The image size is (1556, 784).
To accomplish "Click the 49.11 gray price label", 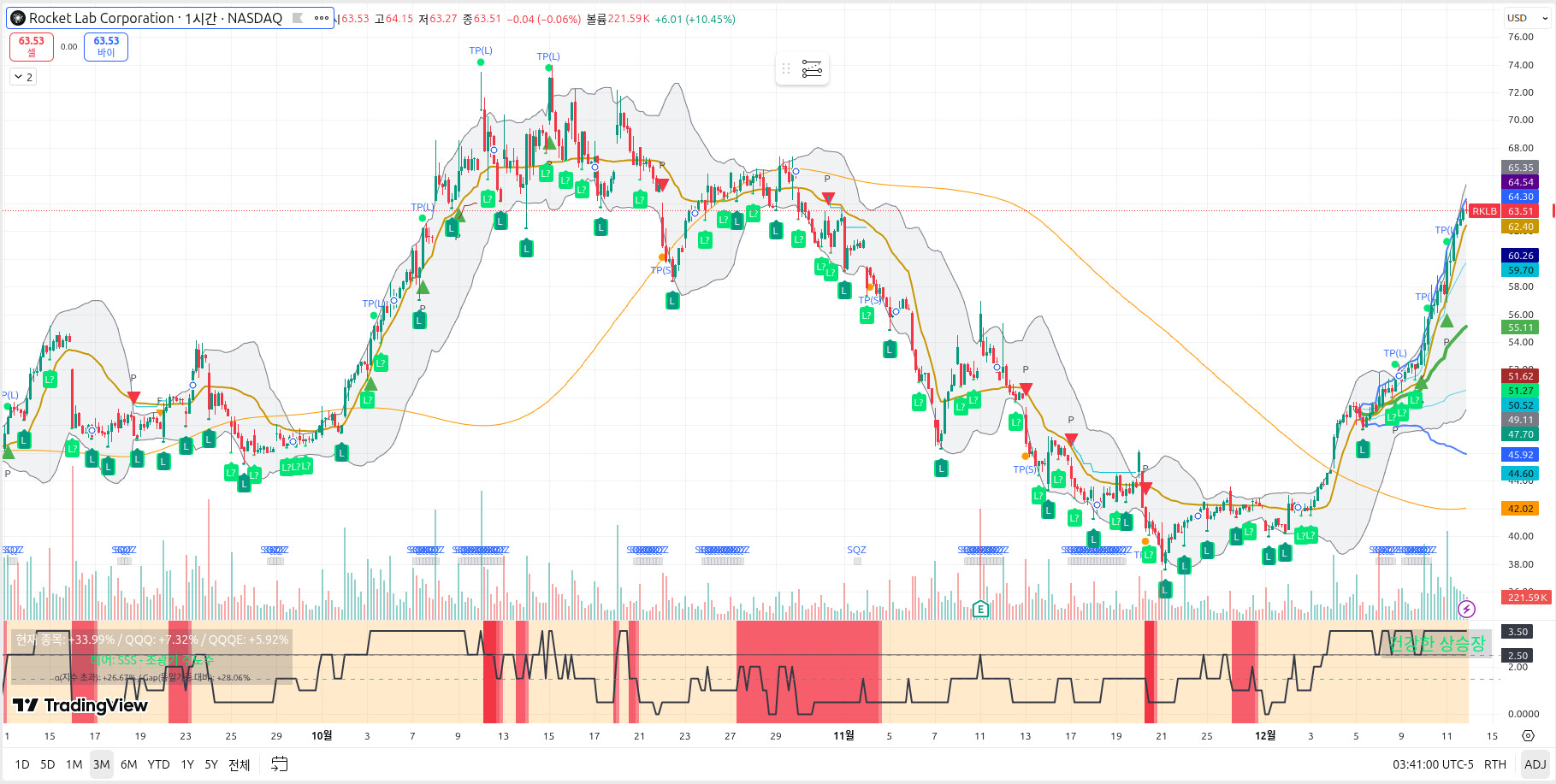I will [x=1520, y=420].
